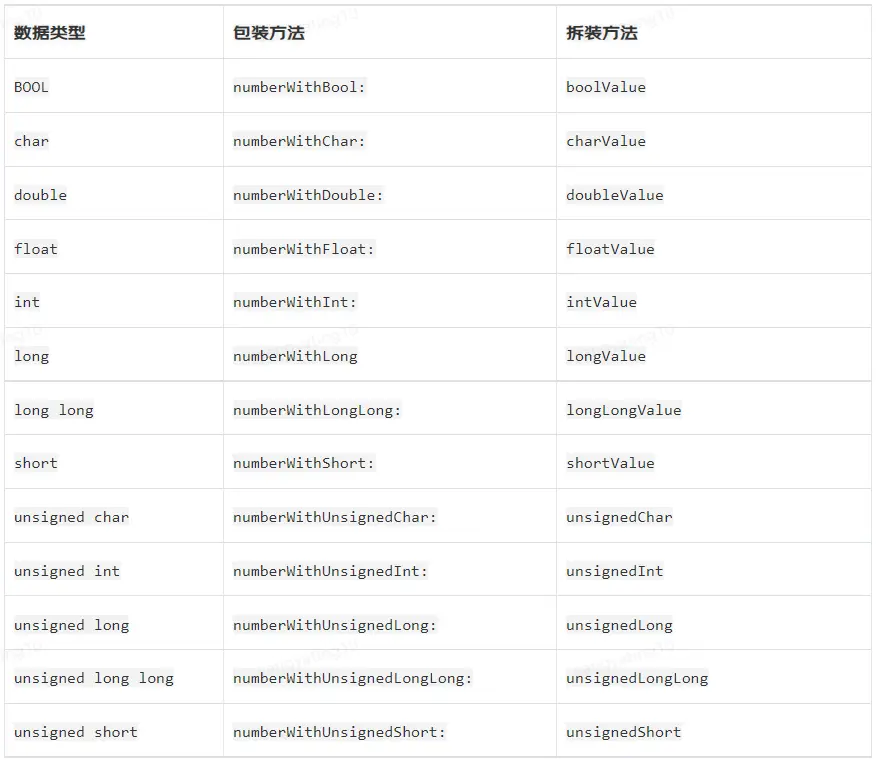Select the unsigned long type cell
The width and height of the screenshot is (876, 761).
point(71,625)
